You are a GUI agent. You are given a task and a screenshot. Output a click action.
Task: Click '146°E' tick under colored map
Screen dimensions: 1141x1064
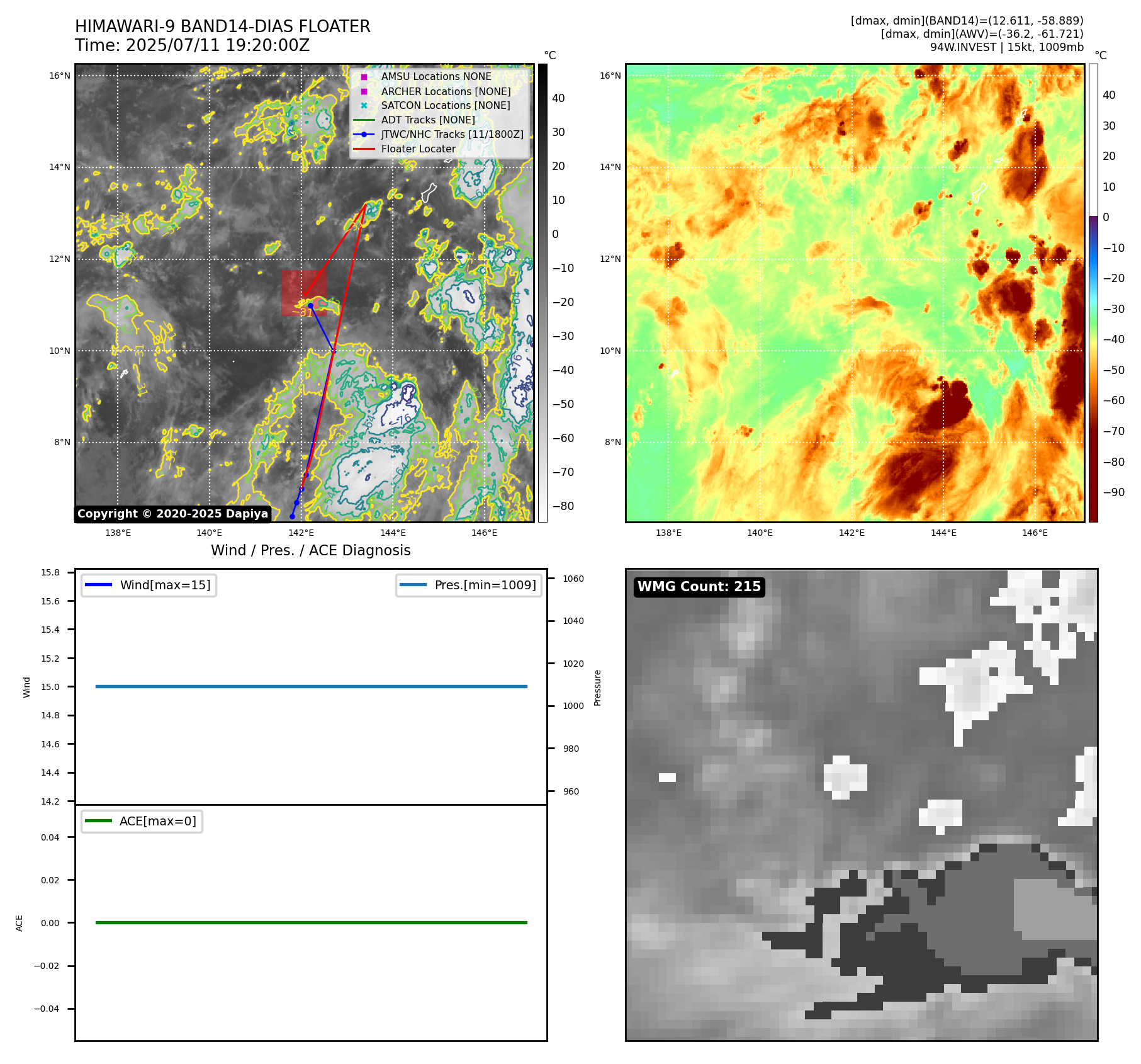pos(1035,533)
